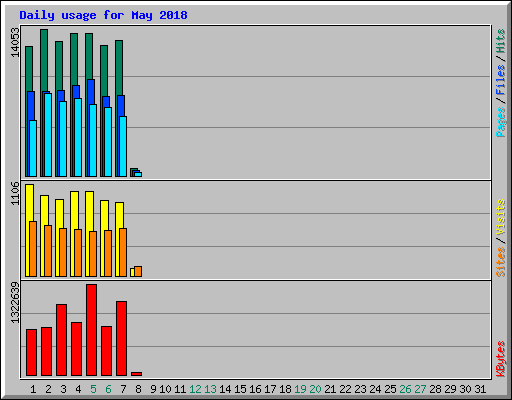Click day 17 on the x-axis
The height and width of the screenshot is (400, 512).
270,389
